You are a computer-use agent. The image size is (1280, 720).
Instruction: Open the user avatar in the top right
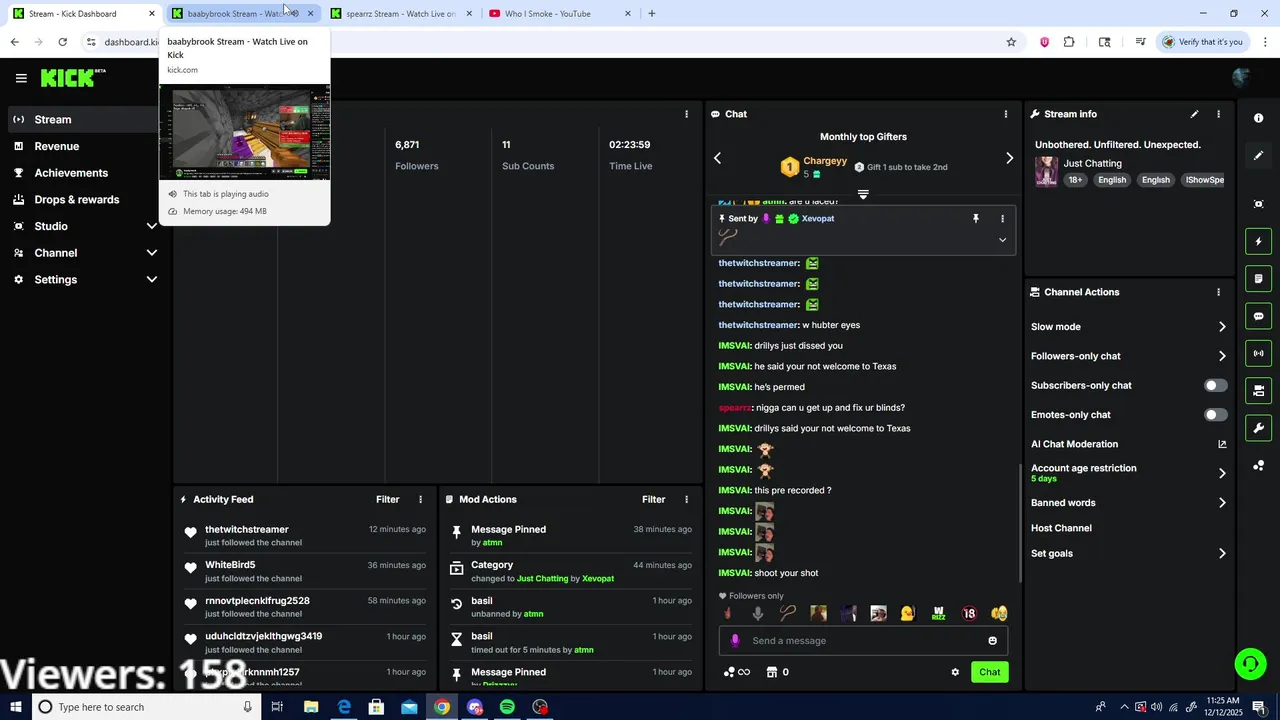coord(1242,78)
